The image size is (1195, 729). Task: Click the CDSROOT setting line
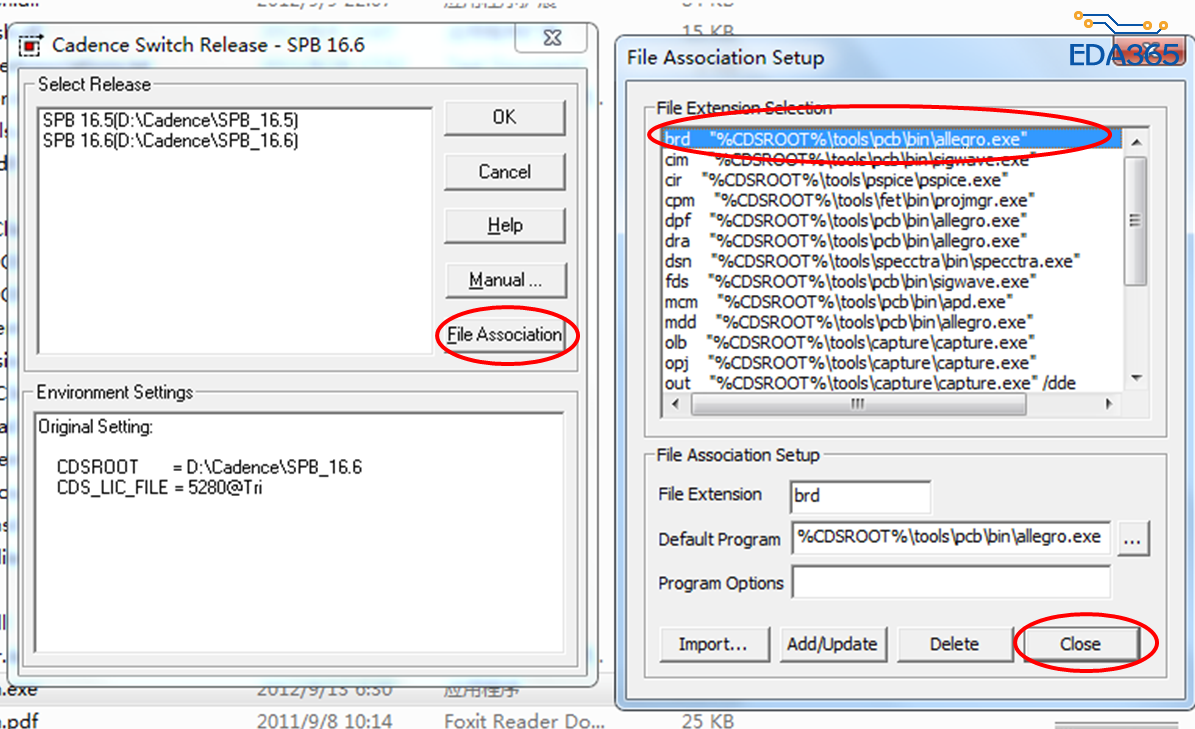point(210,467)
